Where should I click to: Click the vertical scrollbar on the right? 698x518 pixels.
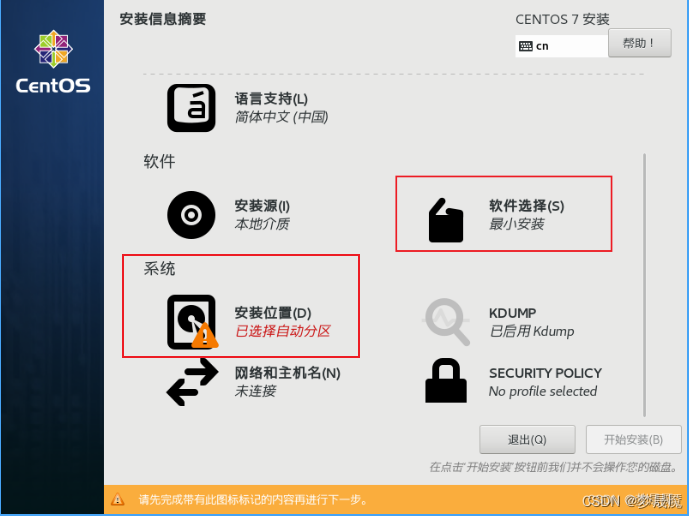[644, 285]
